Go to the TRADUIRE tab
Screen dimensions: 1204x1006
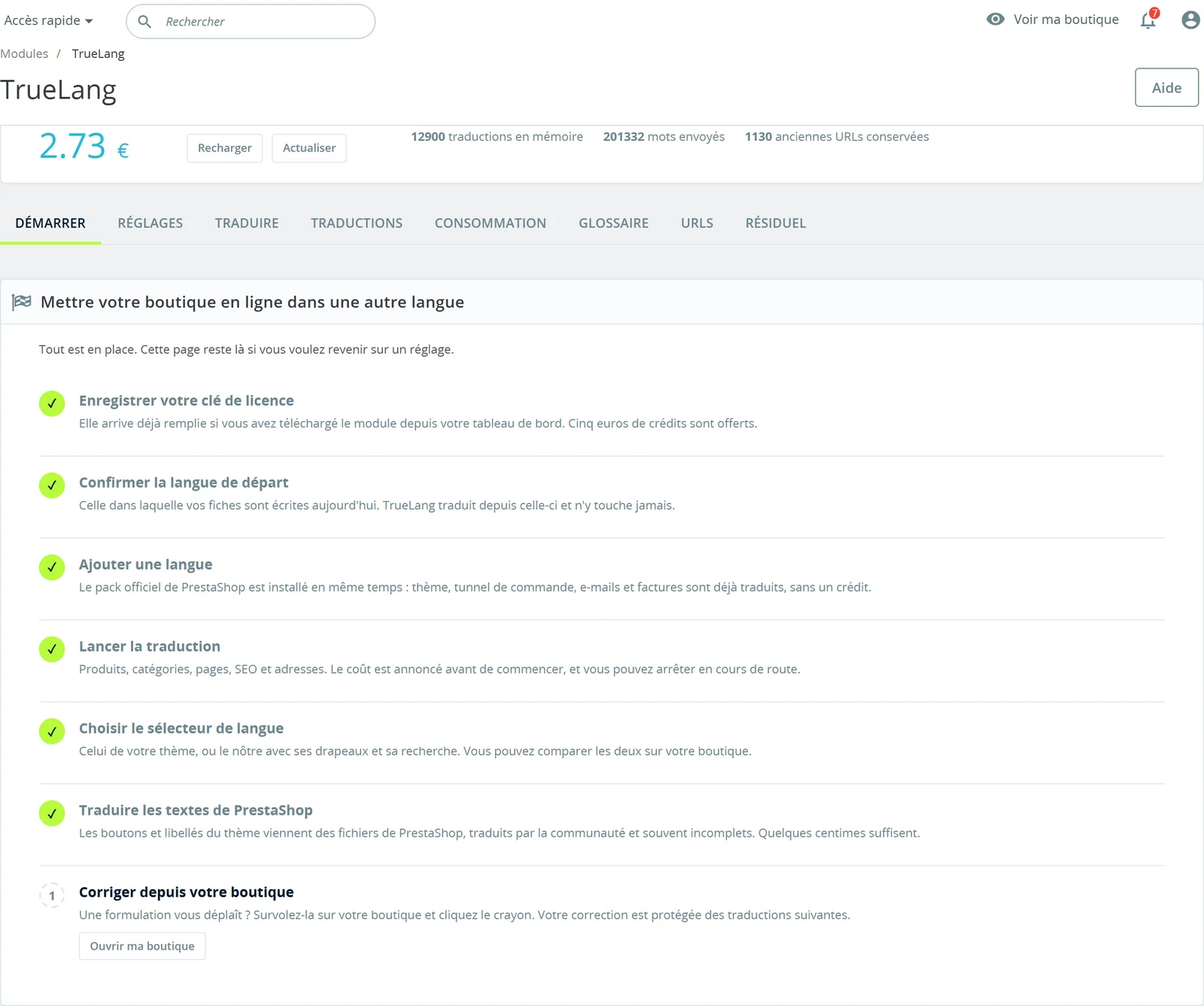point(247,223)
